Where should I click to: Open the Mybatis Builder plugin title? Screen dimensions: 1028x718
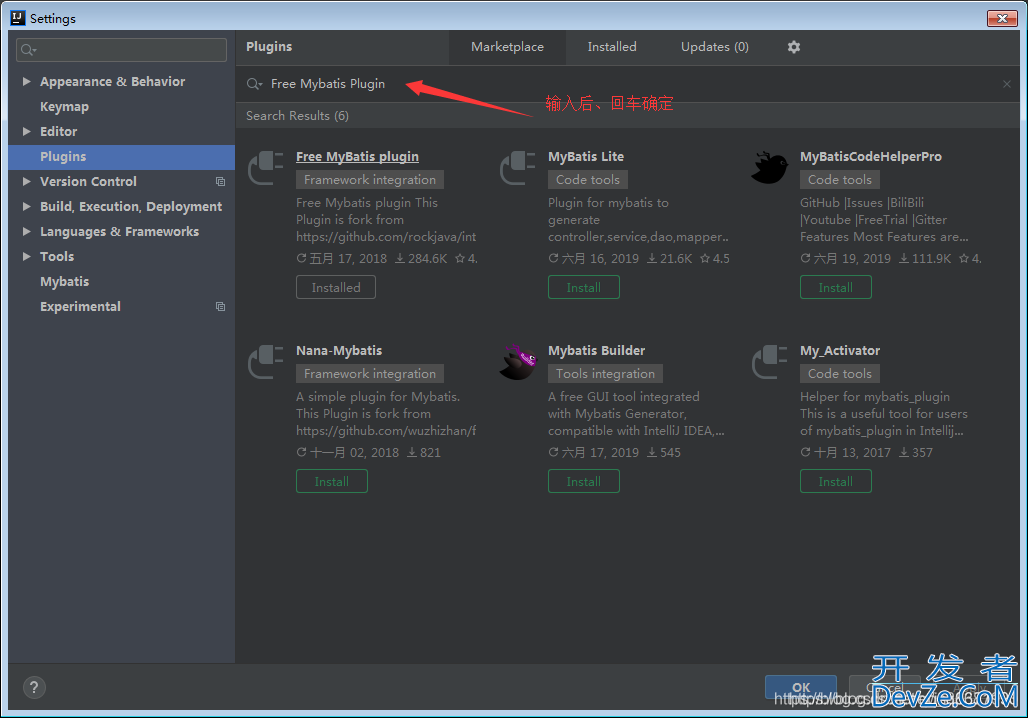(597, 351)
